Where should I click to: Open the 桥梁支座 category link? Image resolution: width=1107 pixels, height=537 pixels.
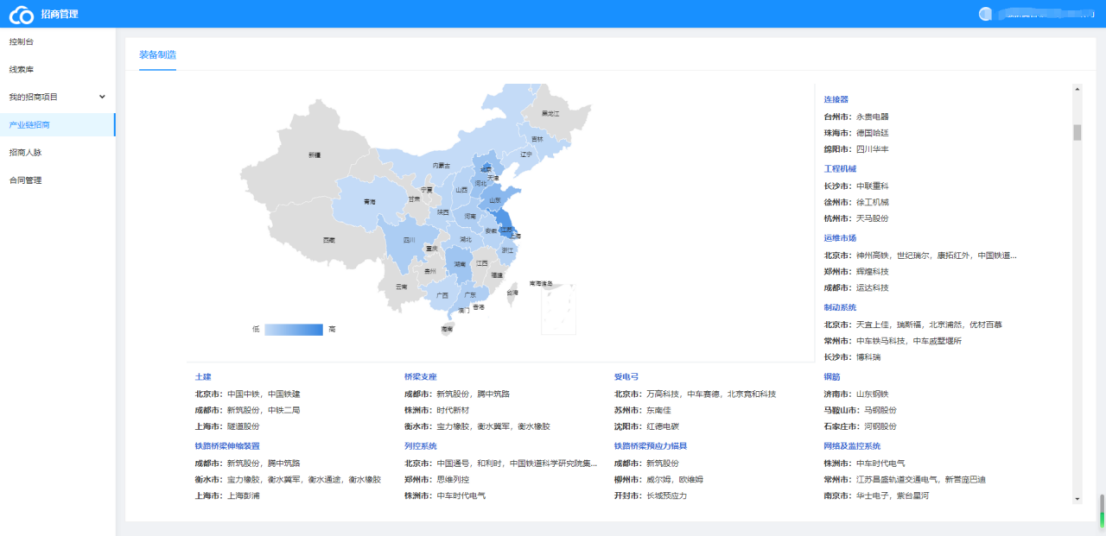tap(421, 377)
